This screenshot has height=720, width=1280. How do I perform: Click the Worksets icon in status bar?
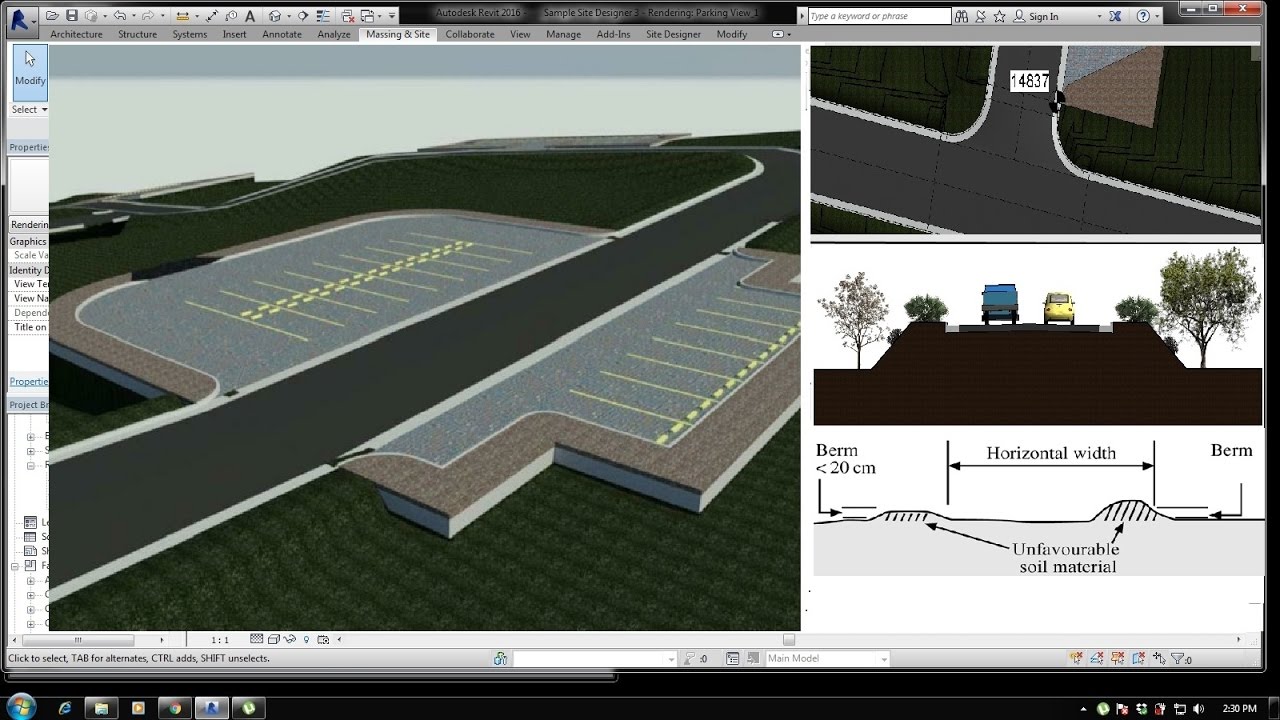[500, 658]
